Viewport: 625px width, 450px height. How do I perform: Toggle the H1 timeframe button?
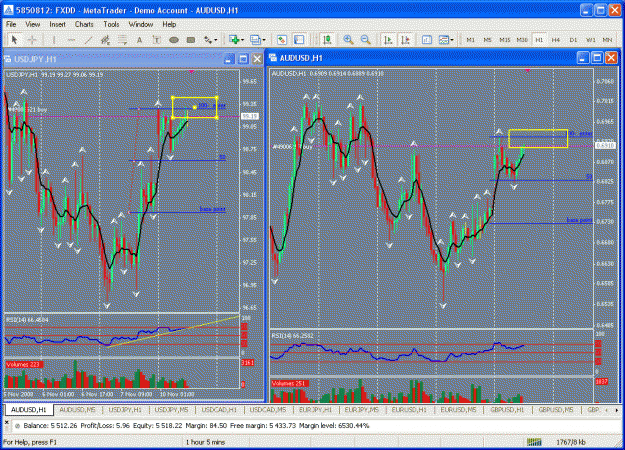[539, 40]
